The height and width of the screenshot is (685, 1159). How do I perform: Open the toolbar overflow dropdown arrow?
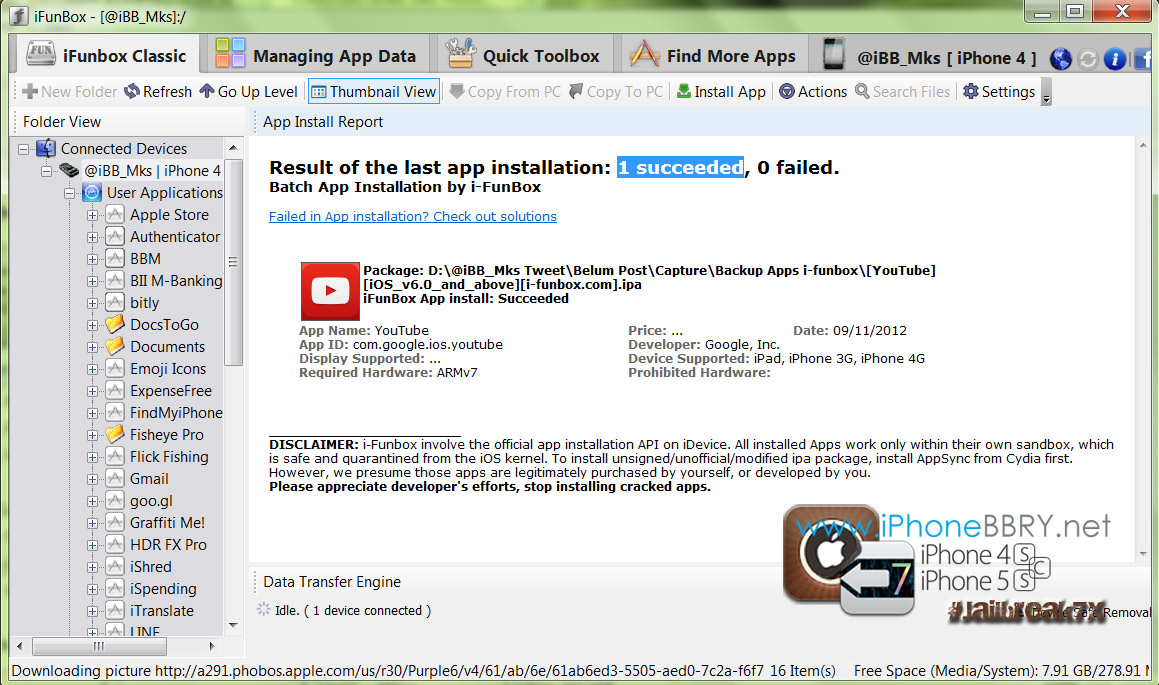1046,92
